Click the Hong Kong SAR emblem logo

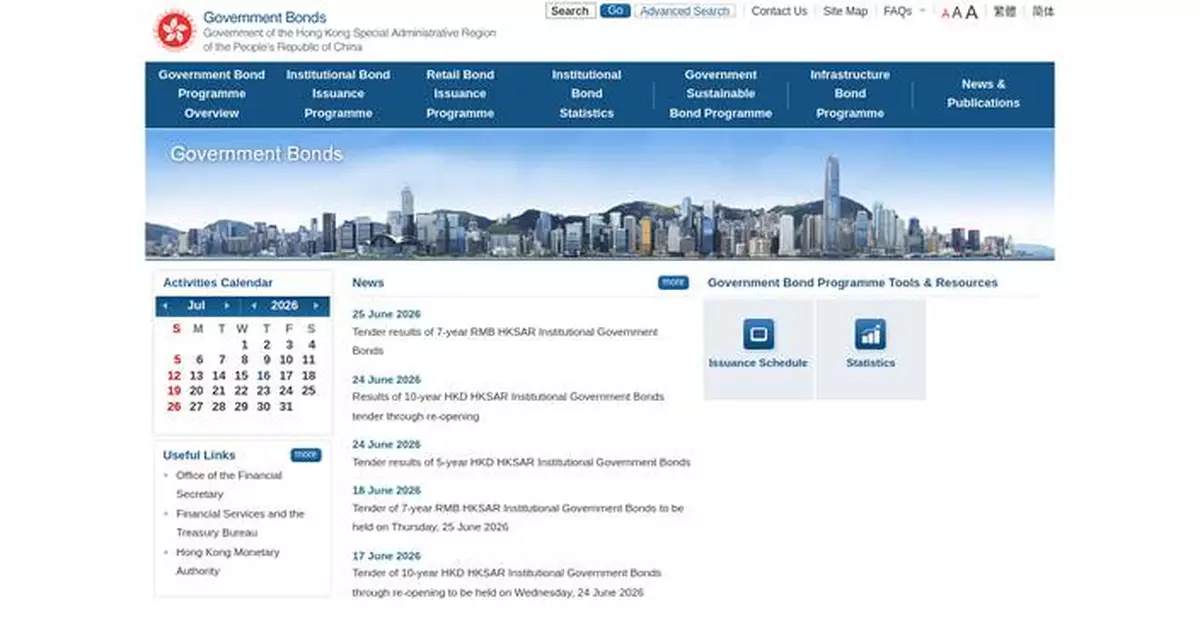click(174, 30)
